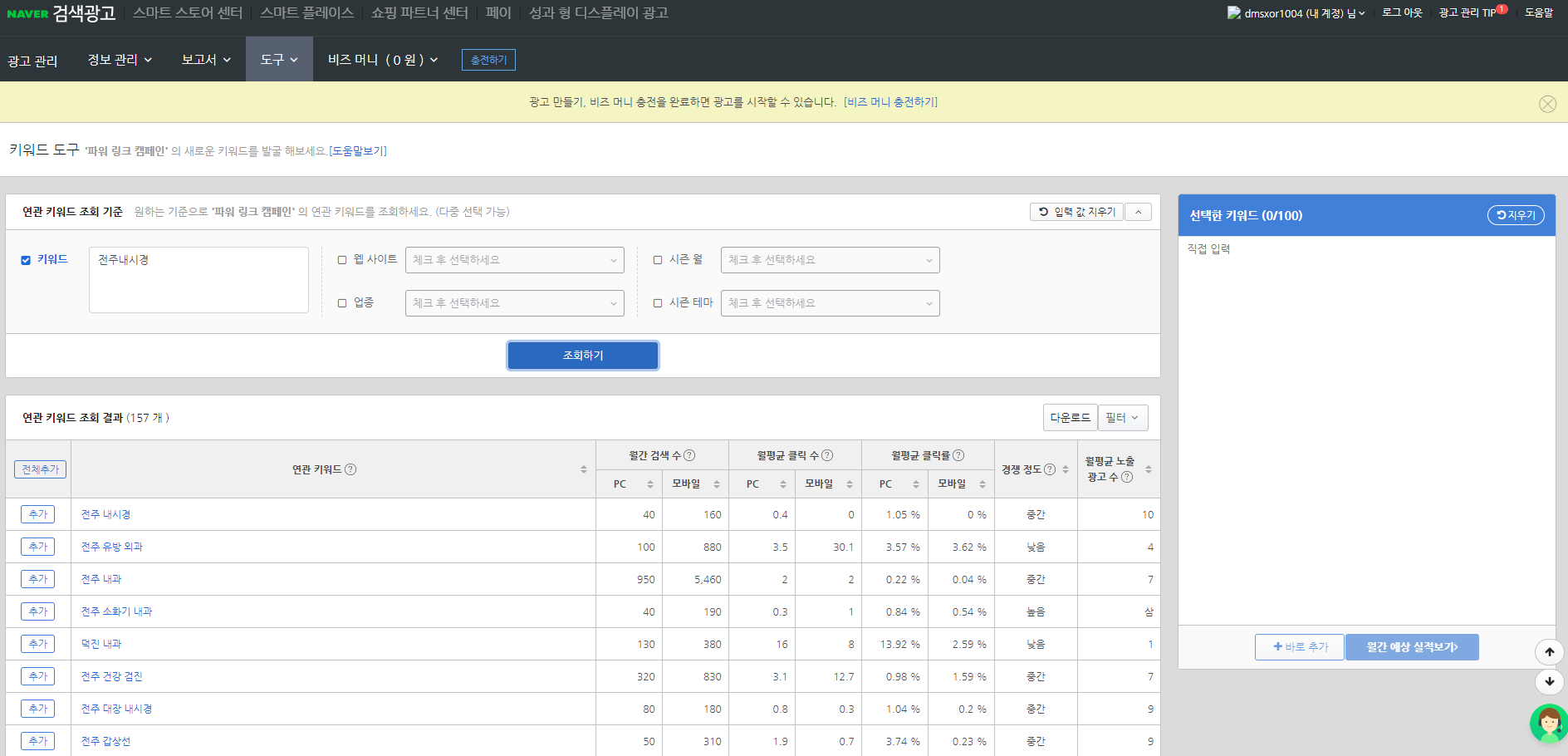The image size is (1568, 756).
Task: Click the keyword text input field
Action: [x=198, y=280]
